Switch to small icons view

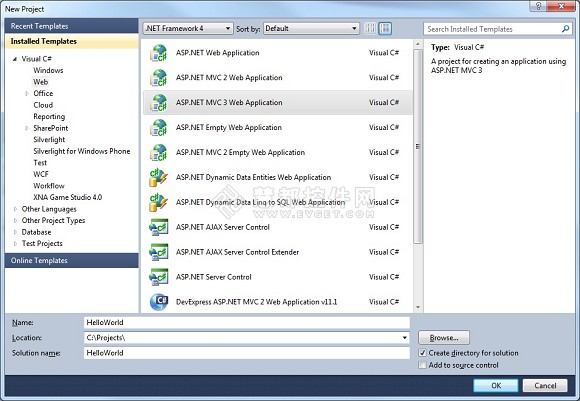pyautogui.click(x=370, y=28)
